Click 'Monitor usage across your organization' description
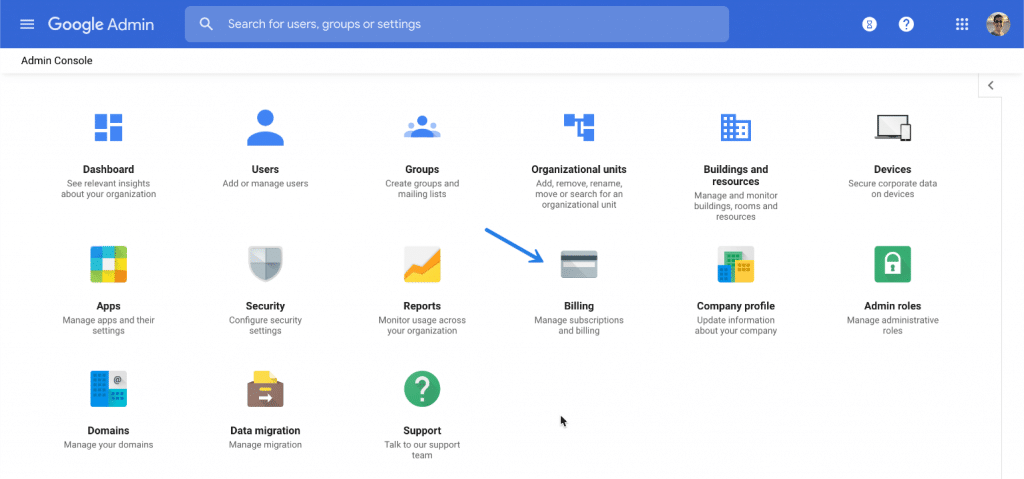 [x=422, y=325]
